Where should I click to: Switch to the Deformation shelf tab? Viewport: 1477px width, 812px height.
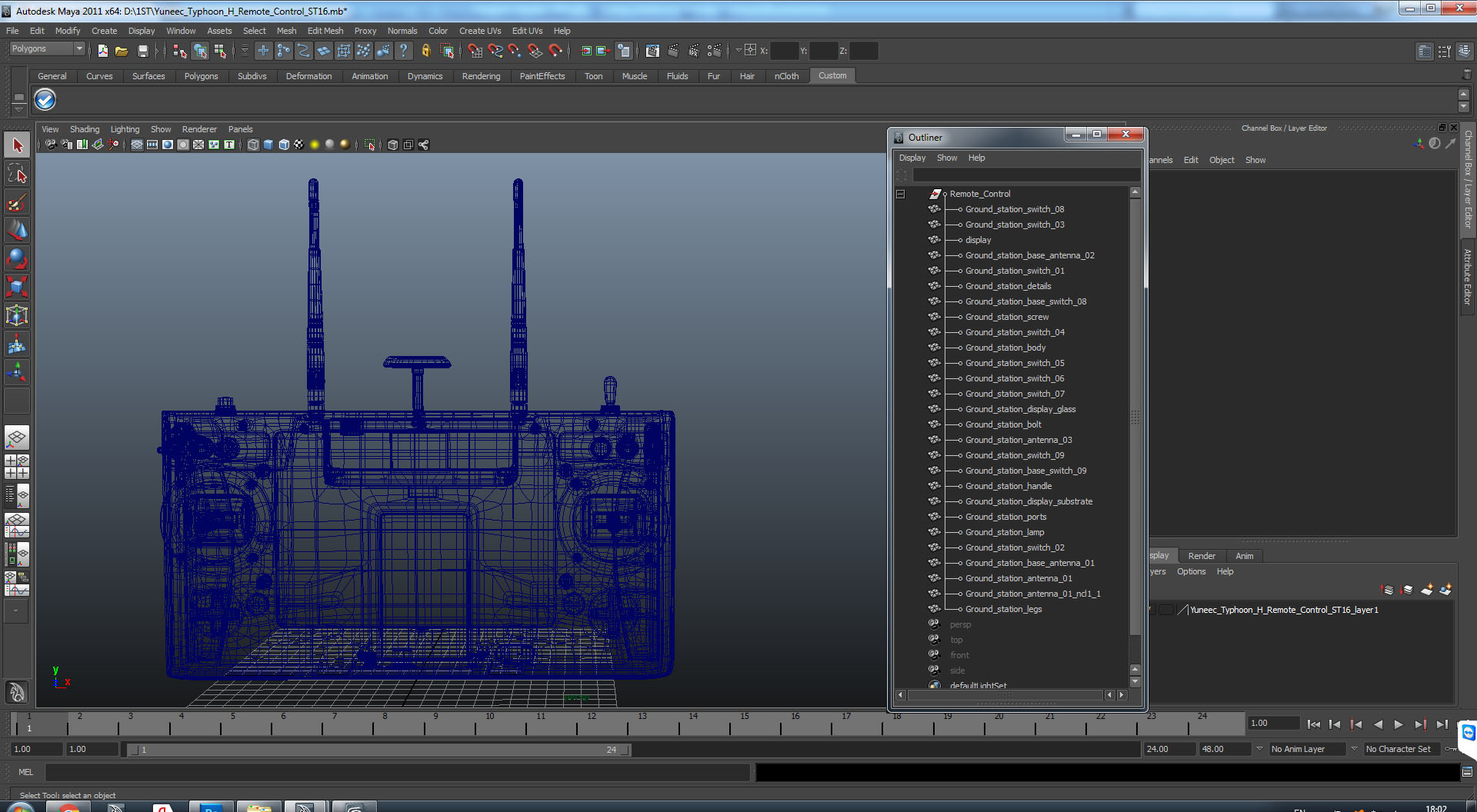pyautogui.click(x=308, y=76)
